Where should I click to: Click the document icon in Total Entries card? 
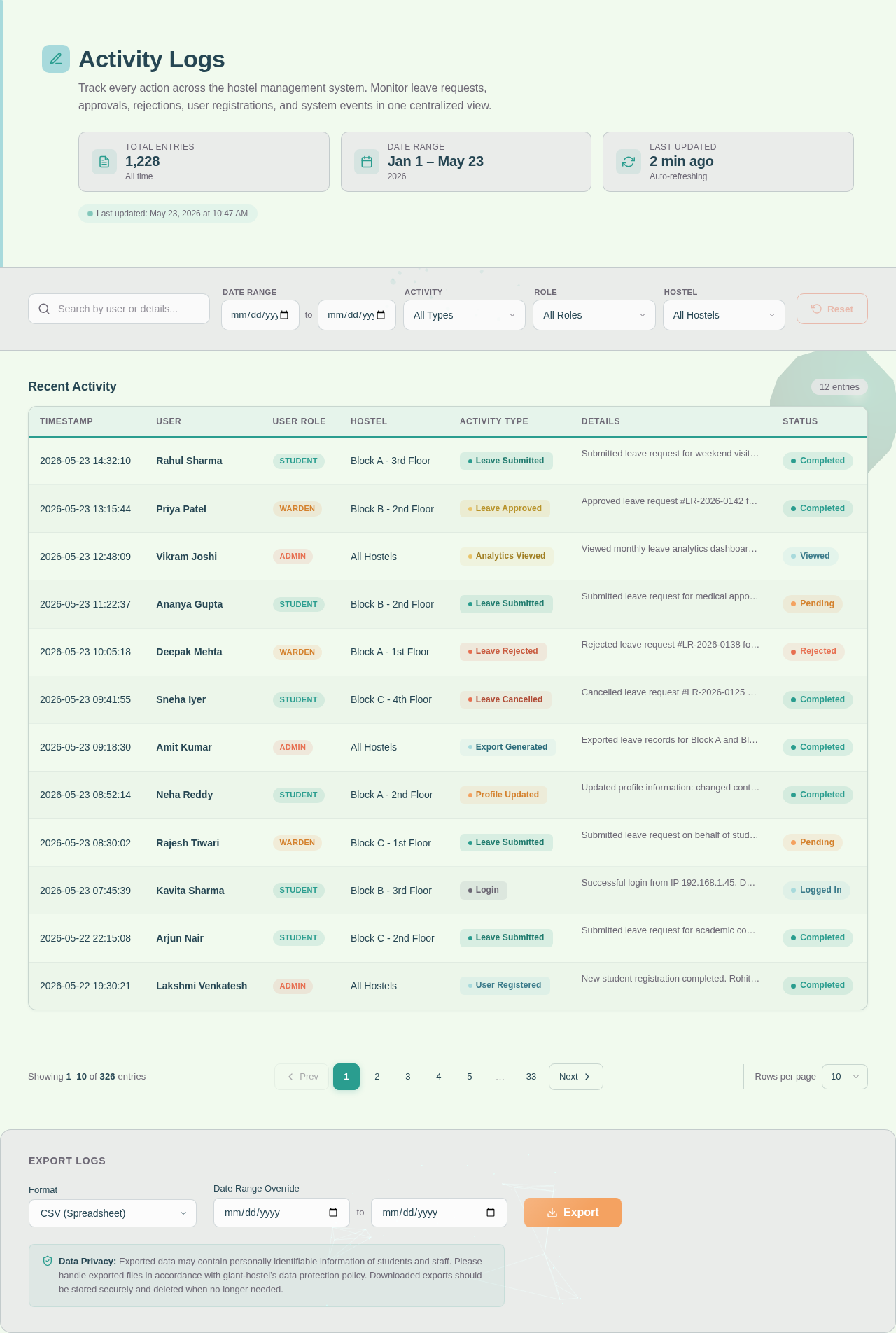104,162
